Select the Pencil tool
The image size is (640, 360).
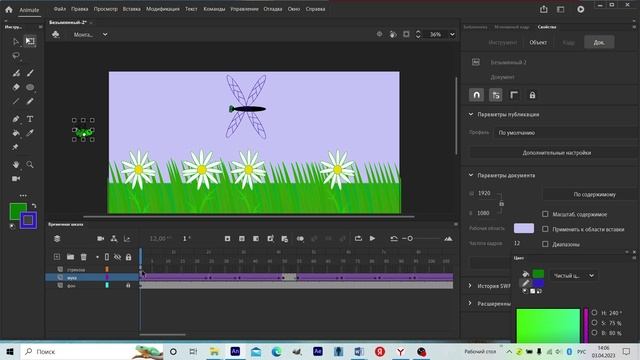click(30, 101)
